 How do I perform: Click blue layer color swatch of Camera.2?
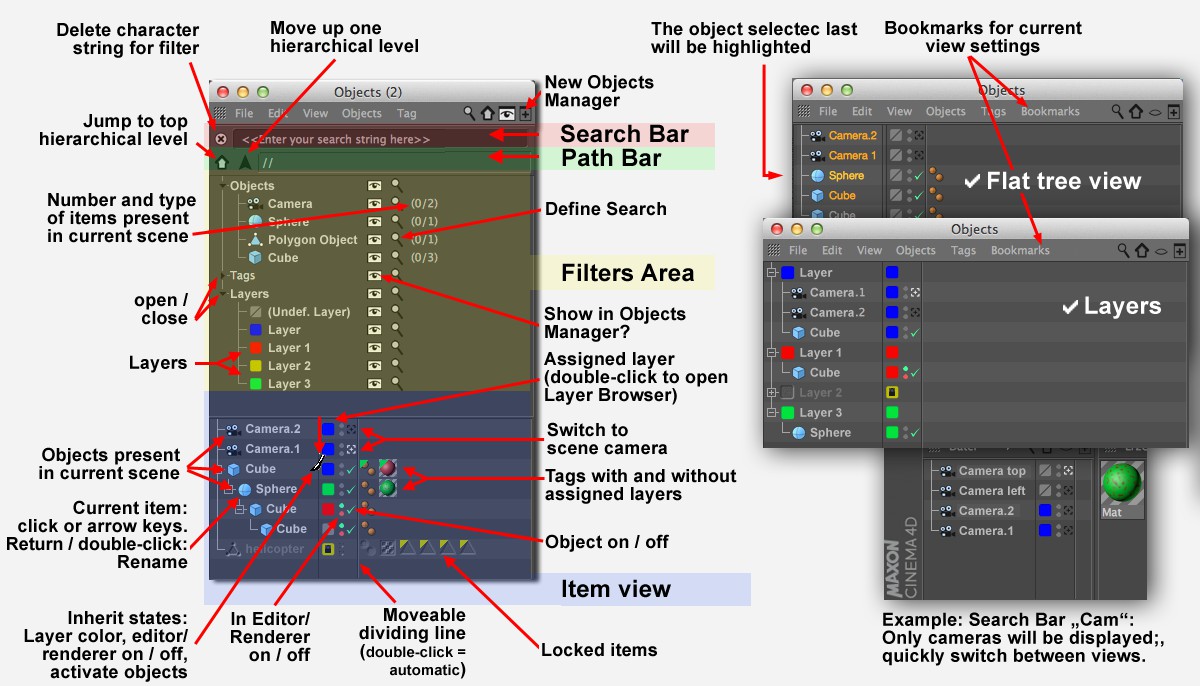click(328, 429)
